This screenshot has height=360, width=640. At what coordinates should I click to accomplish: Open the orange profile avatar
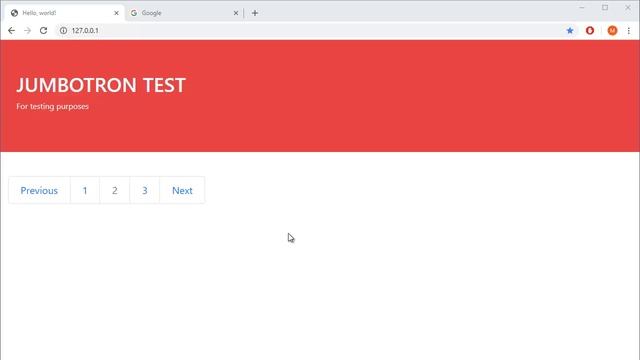click(x=612, y=31)
